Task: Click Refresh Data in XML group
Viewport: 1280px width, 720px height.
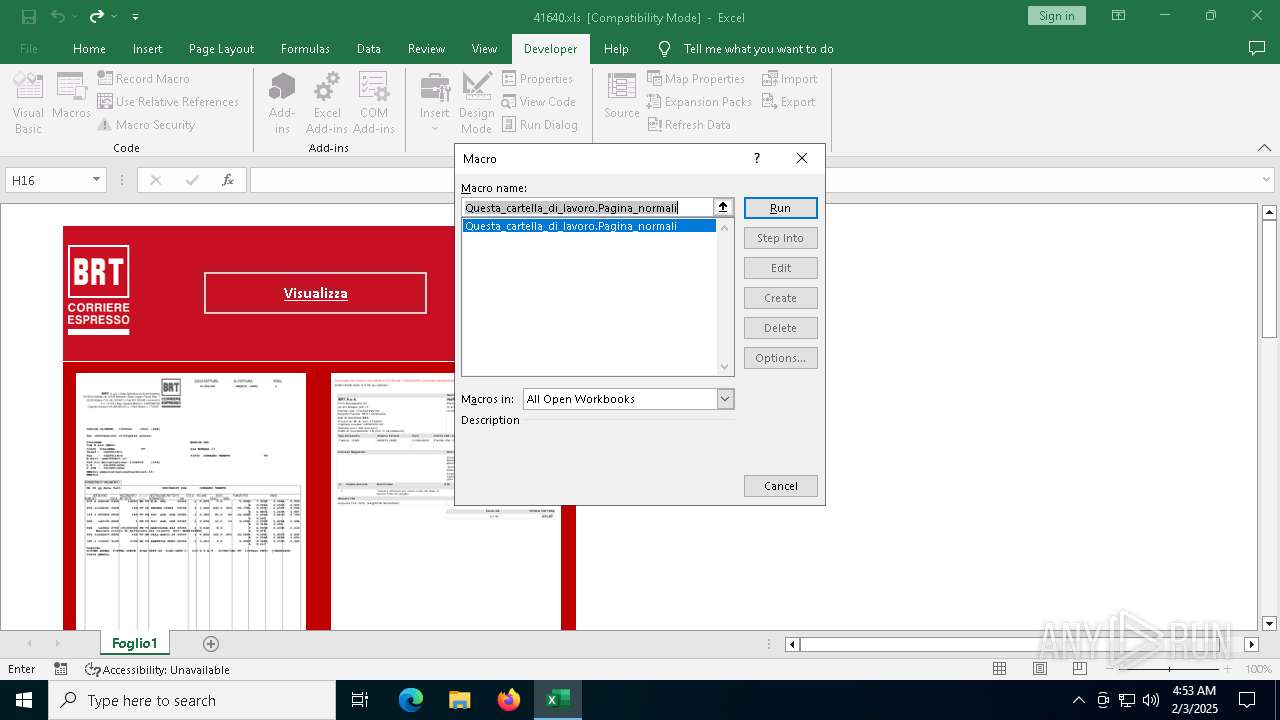Action: pos(689,125)
